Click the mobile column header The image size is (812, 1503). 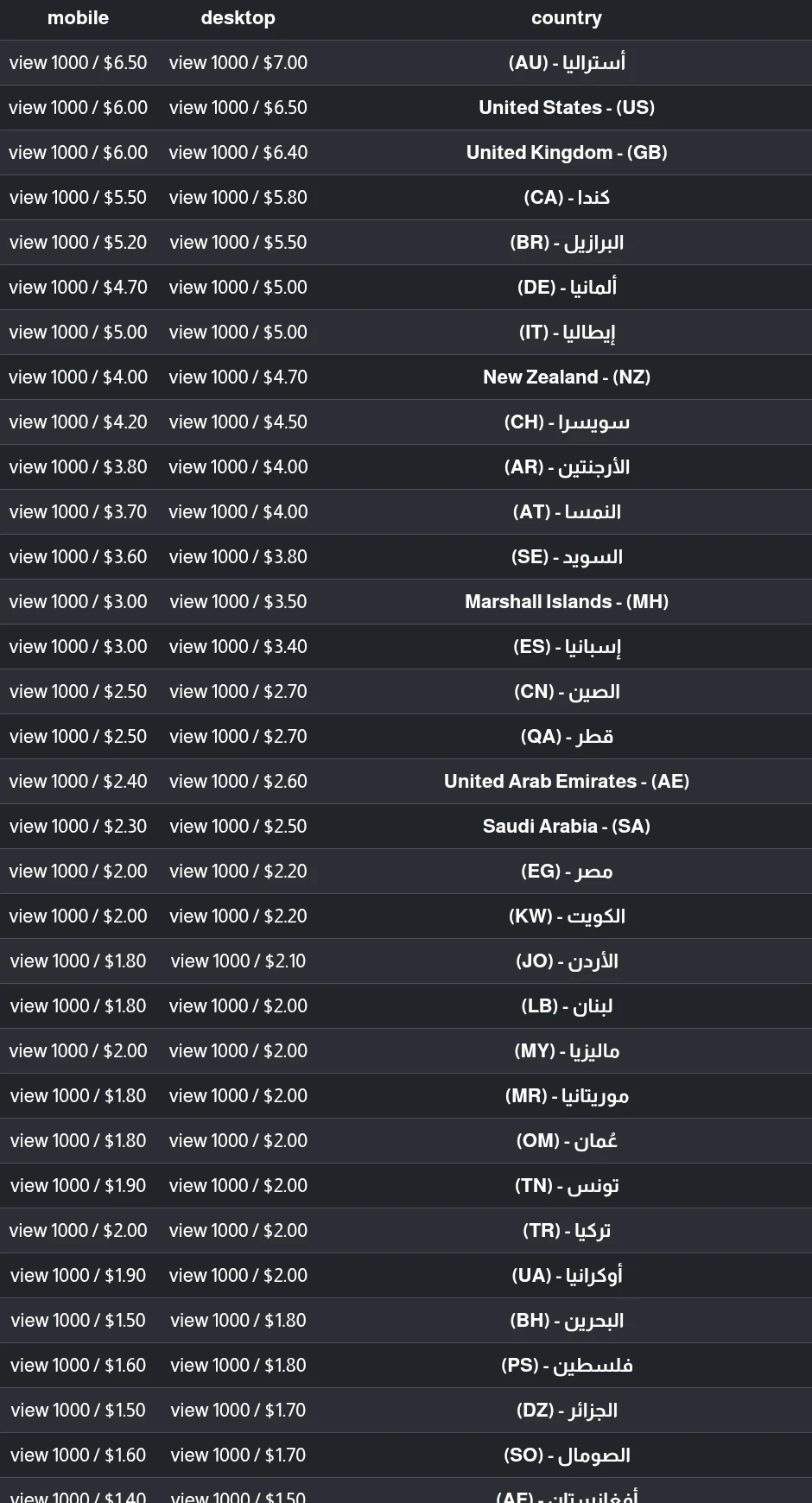[x=78, y=18]
